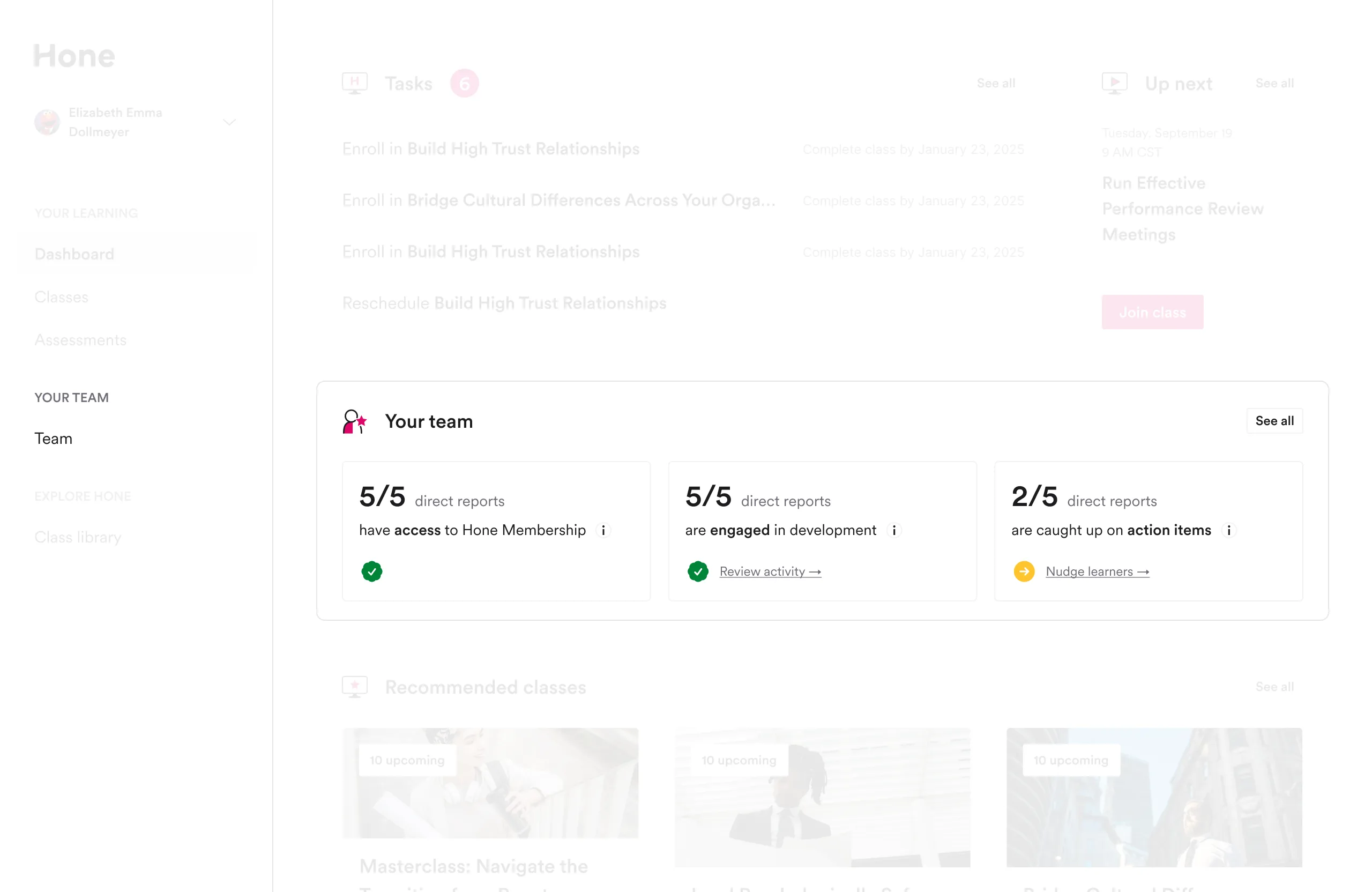This screenshot has width=1372, height=892.
Task: Open the Review activity link
Action: [770, 571]
